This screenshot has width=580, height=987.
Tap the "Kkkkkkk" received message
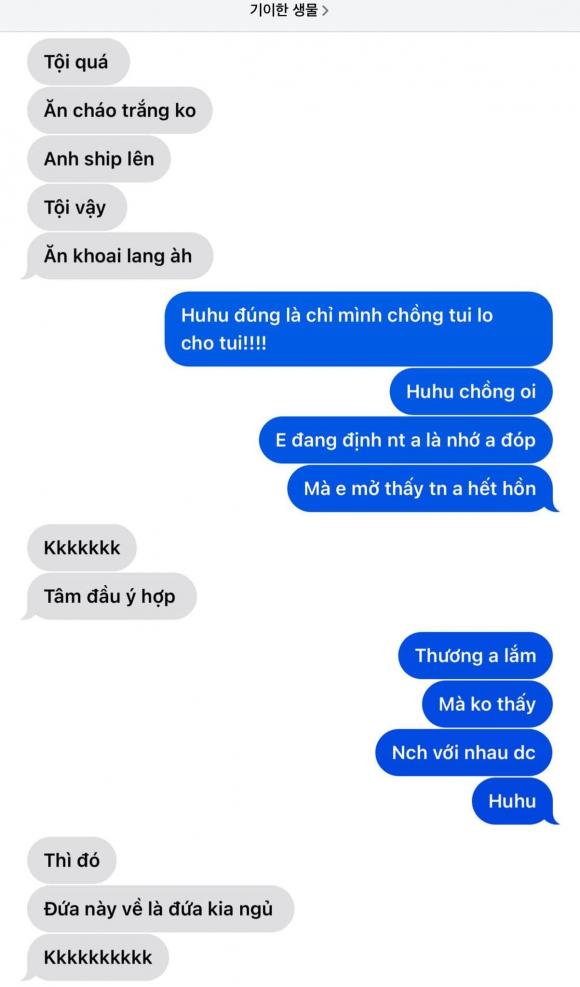(82, 548)
